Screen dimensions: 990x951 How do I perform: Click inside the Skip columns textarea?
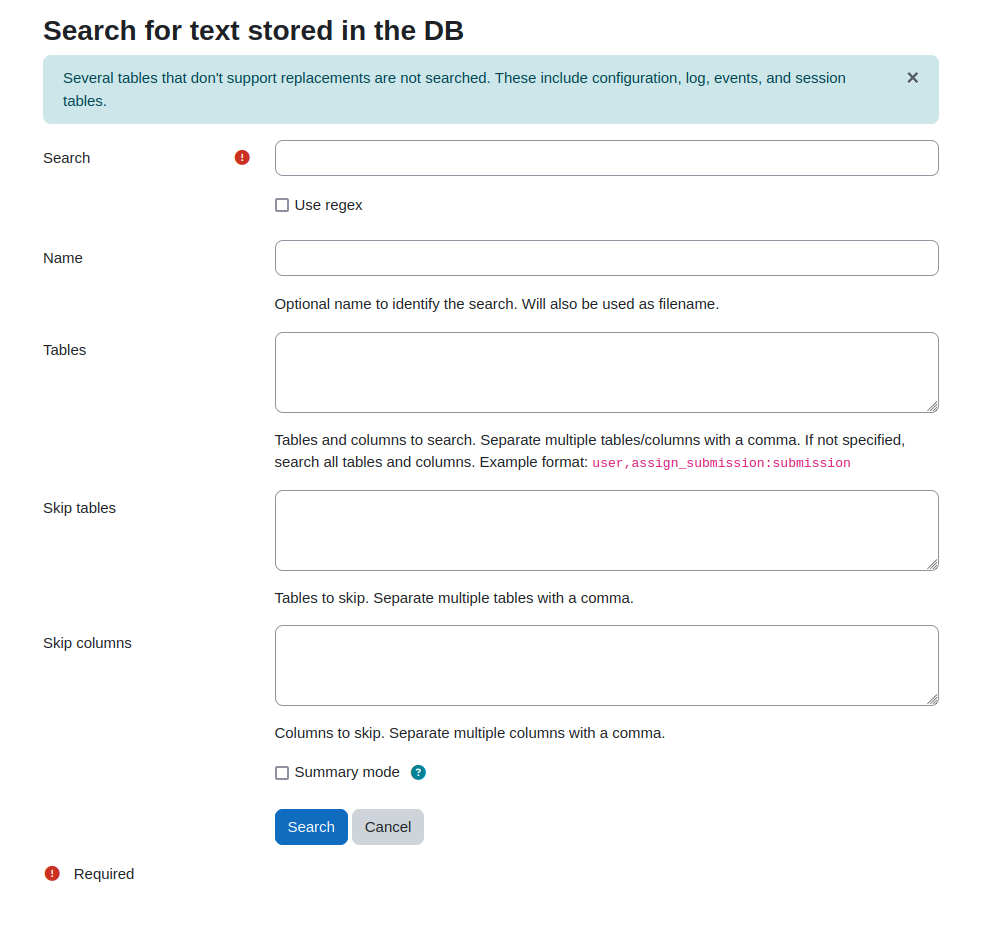click(607, 666)
